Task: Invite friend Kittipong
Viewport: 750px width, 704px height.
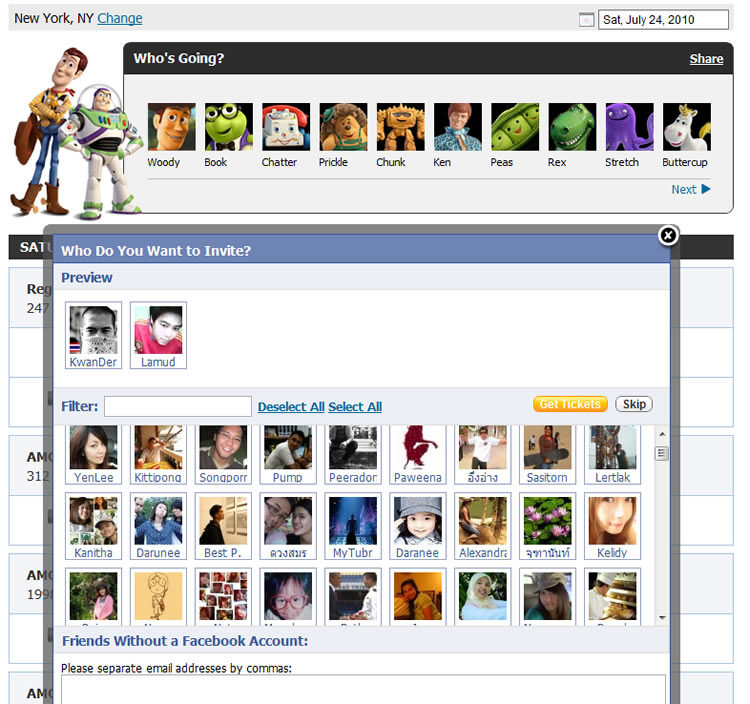Action: tap(158, 454)
